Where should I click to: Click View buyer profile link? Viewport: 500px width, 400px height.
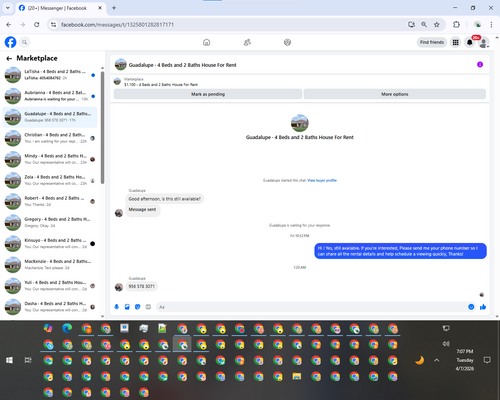(322, 180)
